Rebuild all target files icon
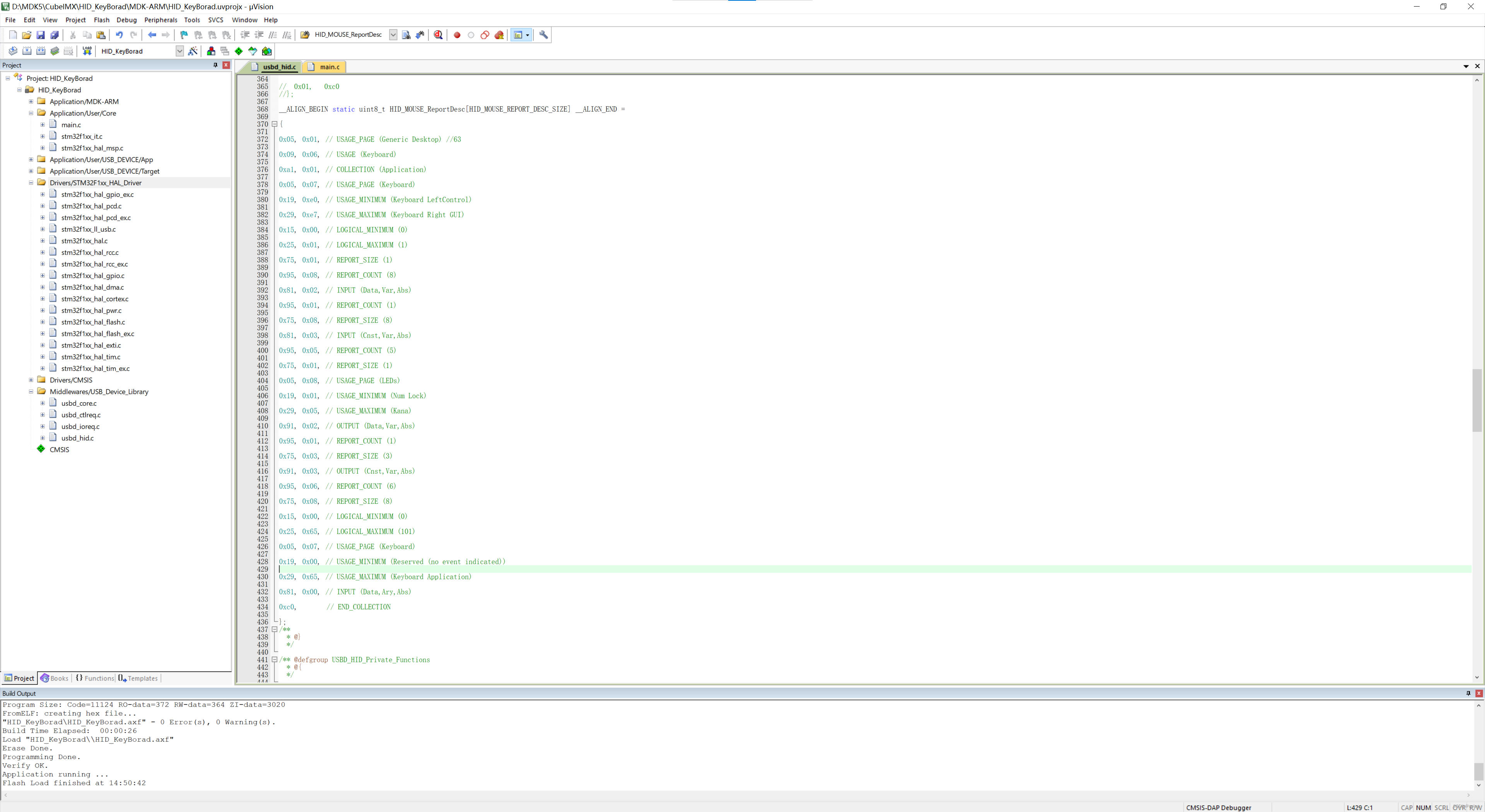Viewport: 1485px width, 812px height. click(41, 51)
